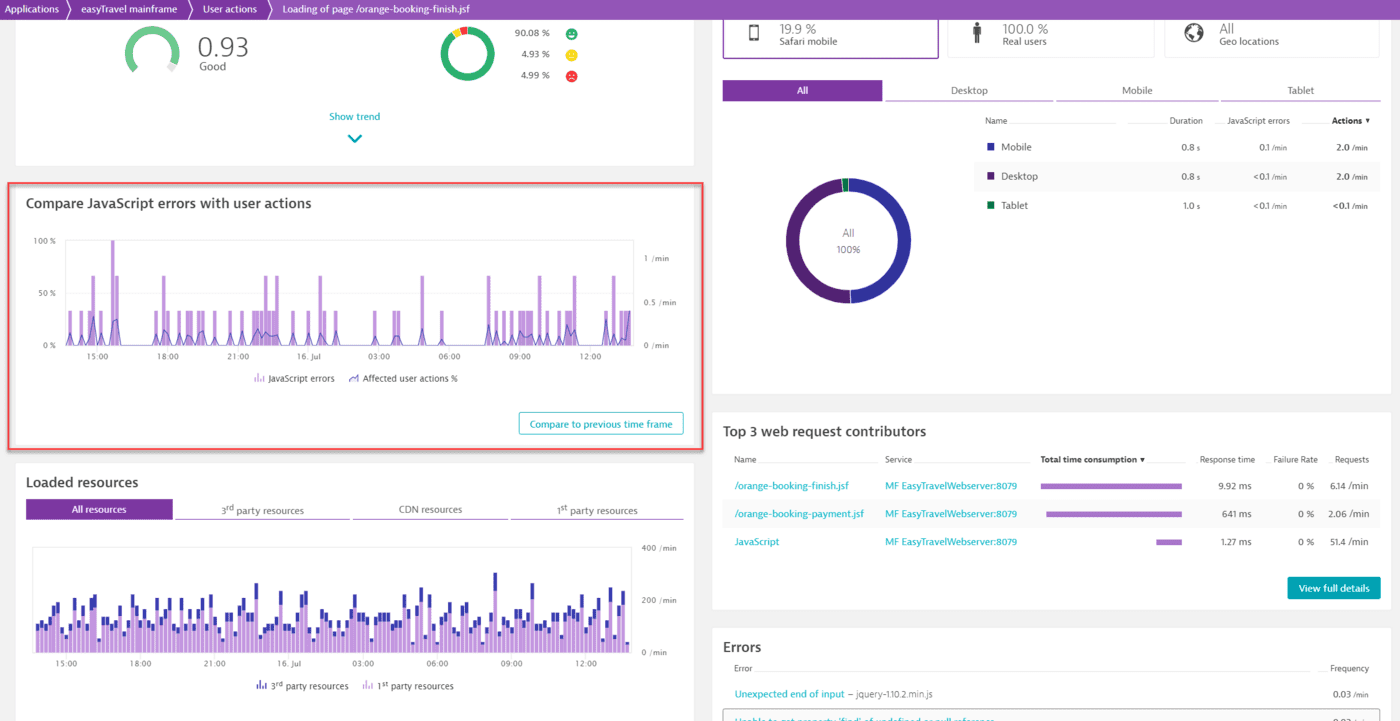Click the All 100% donut chart center
The image size is (1400, 721).
pos(848,241)
